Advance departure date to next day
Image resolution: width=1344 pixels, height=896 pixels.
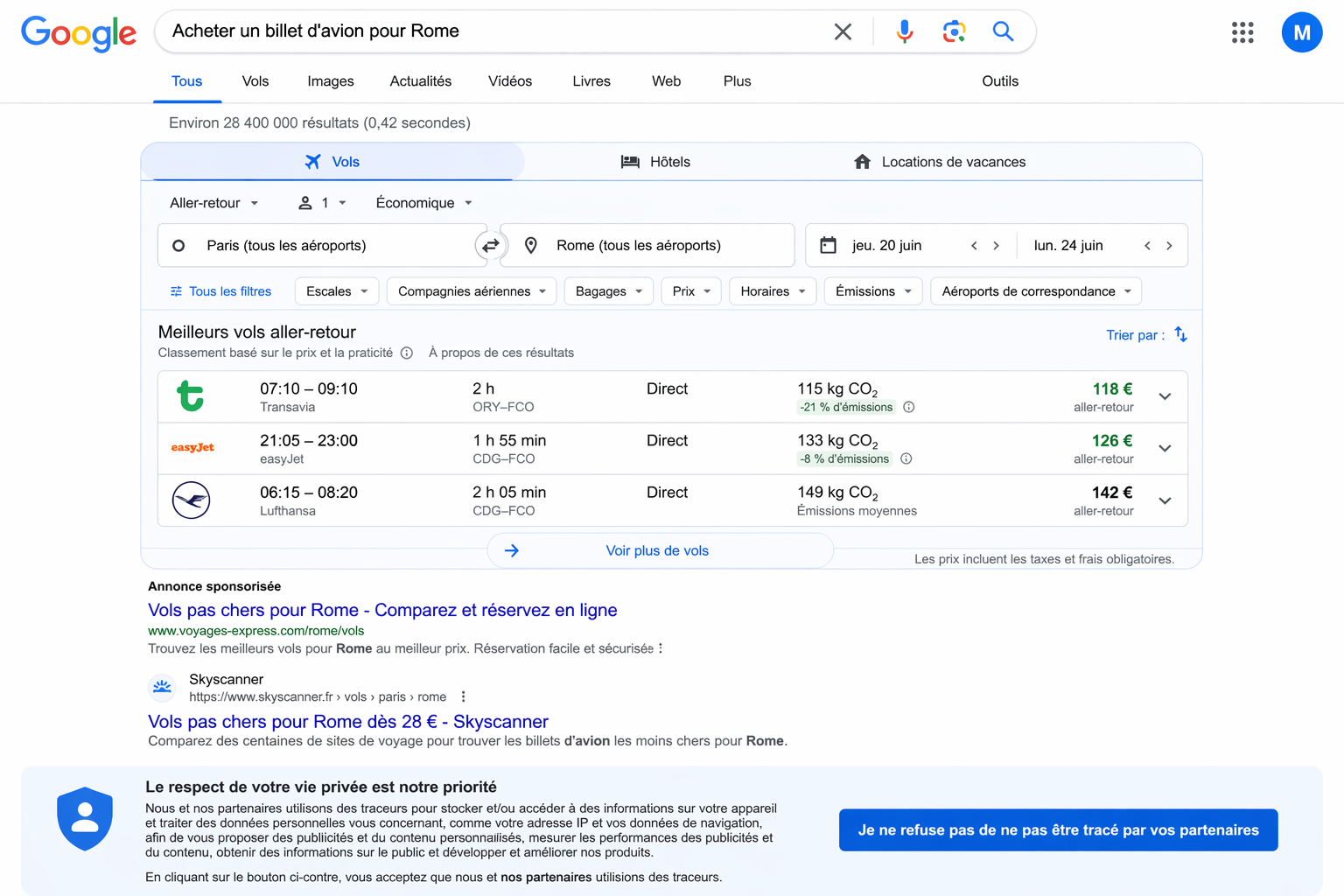point(996,246)
